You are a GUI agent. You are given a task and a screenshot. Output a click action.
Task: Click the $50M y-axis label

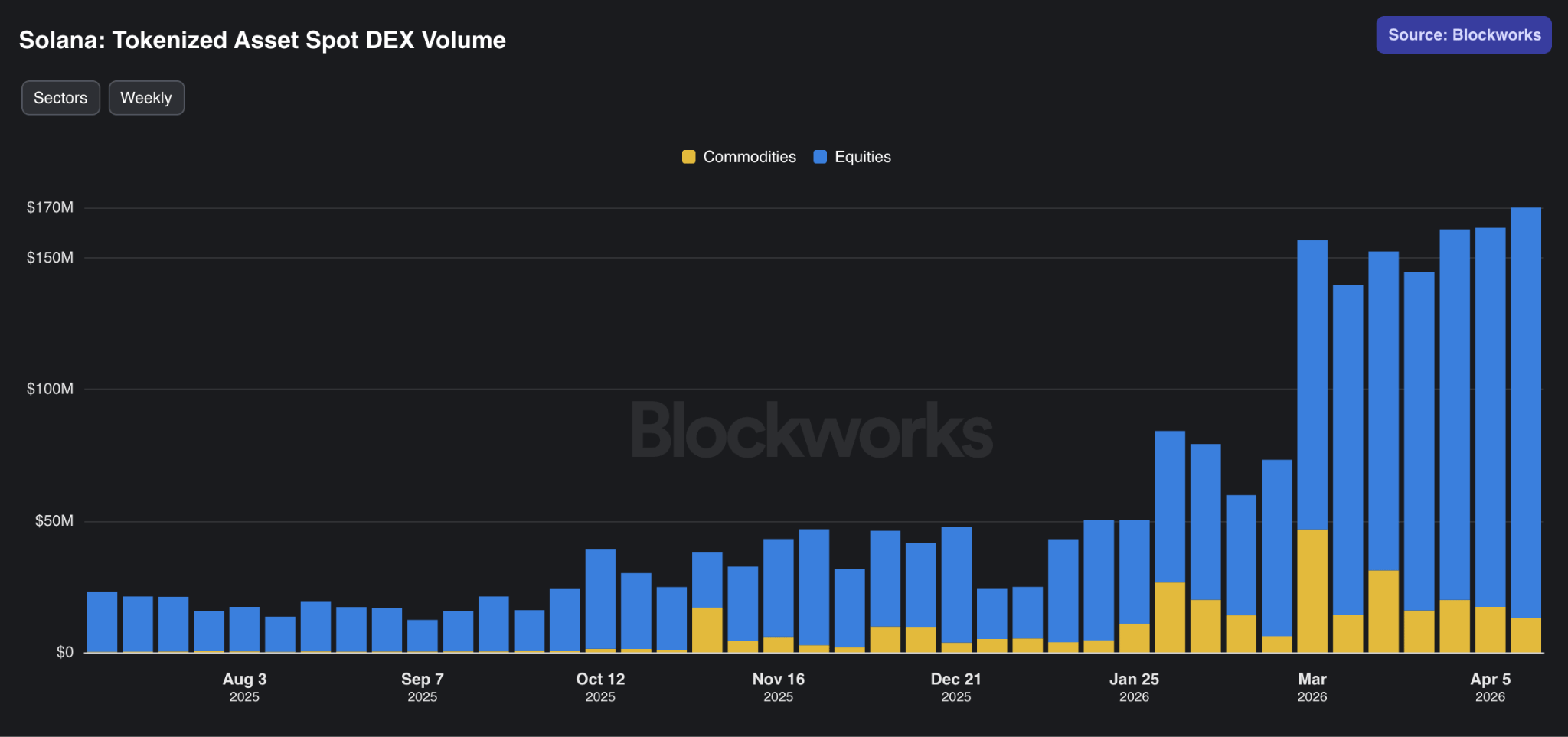coord(54,521)
